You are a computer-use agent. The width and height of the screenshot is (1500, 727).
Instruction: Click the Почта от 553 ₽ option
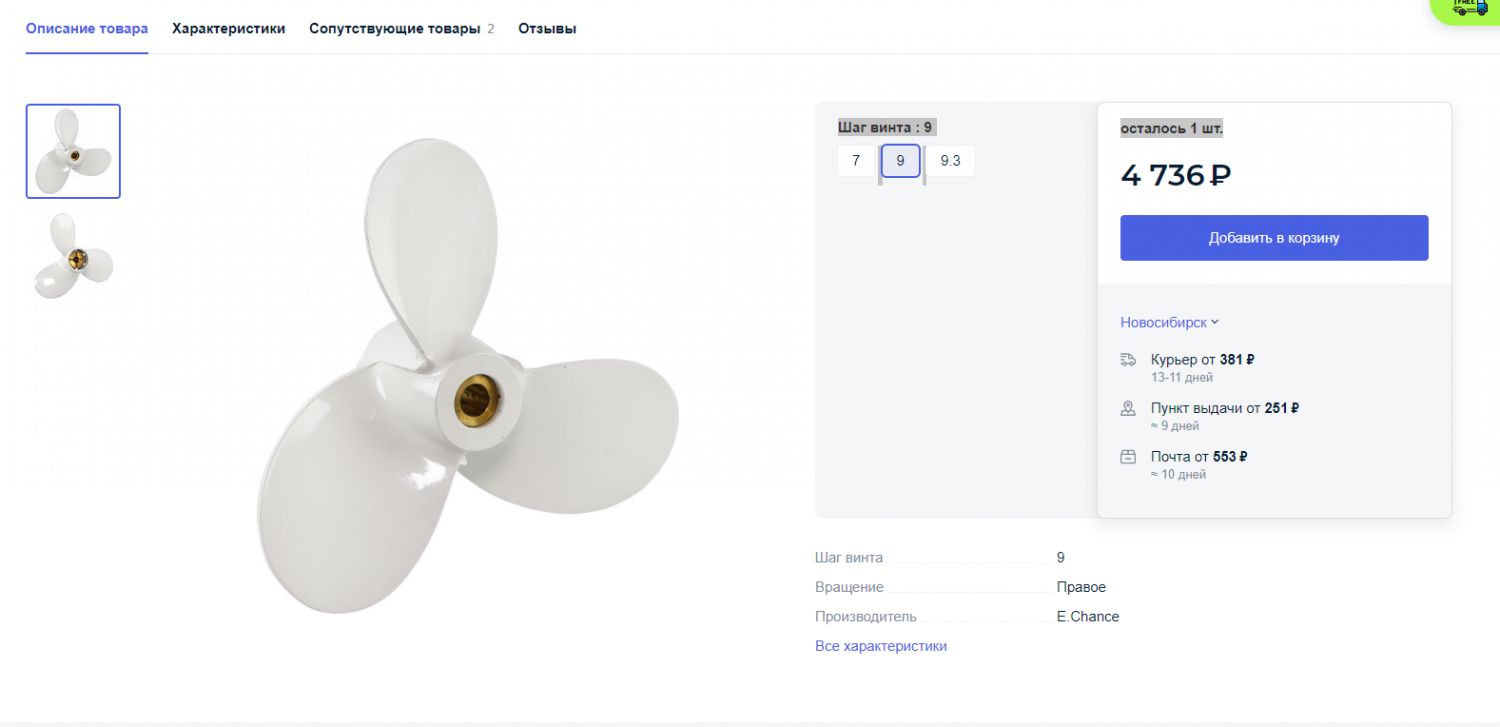point(1198,457)
